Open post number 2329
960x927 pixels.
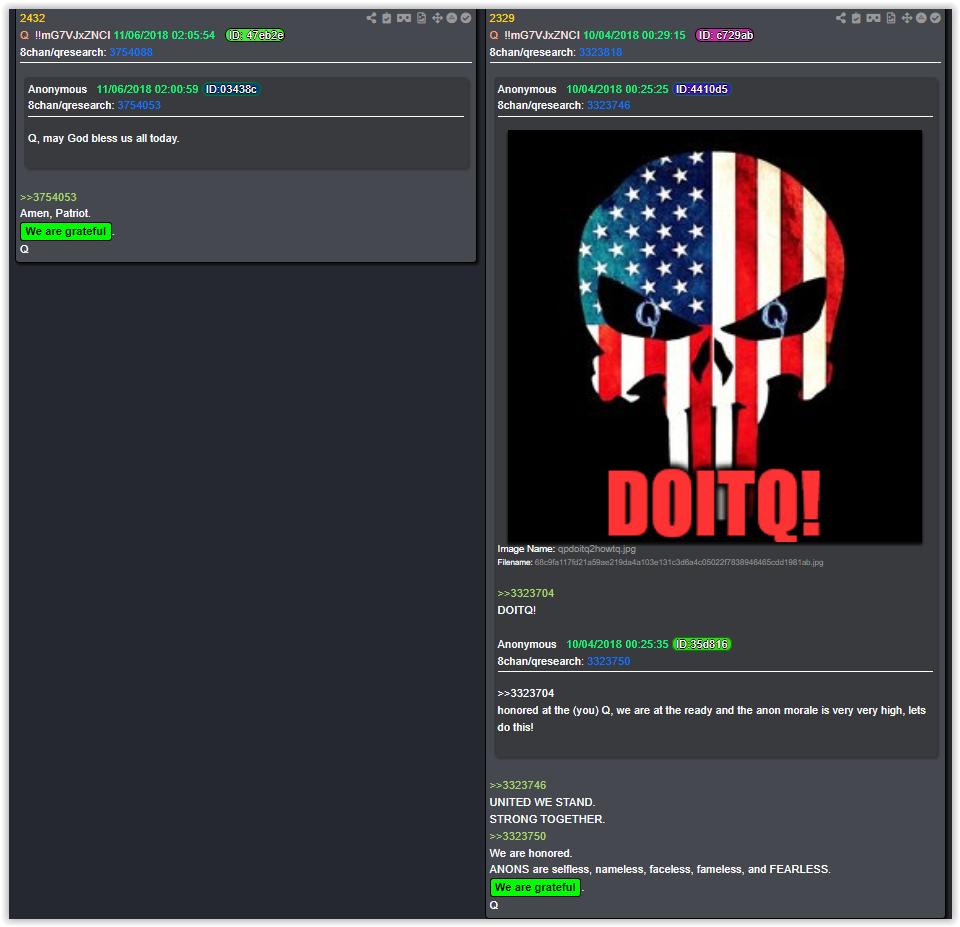pyautogui.click(x=502, y=18)
